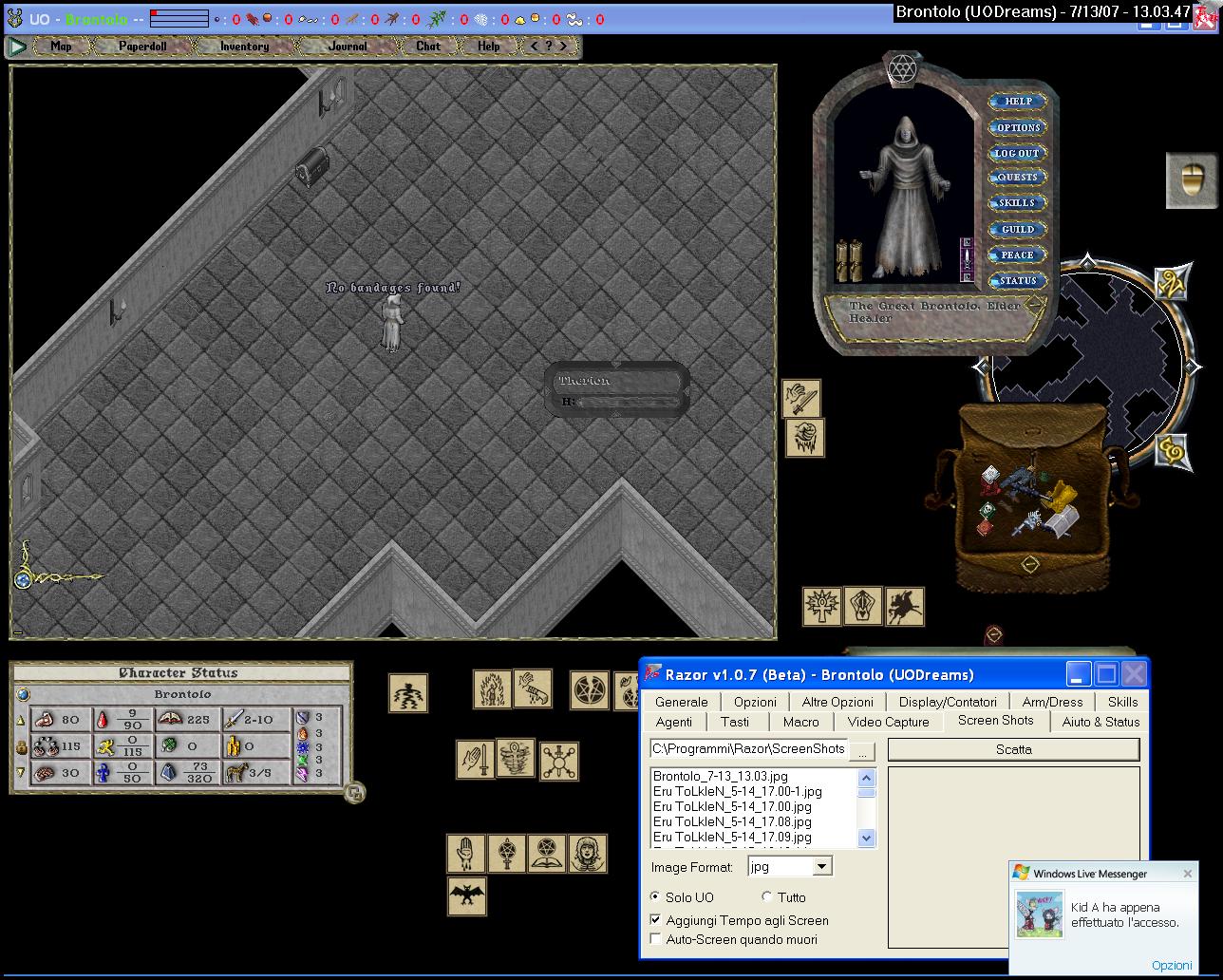Click the bat form spell icon

(x=467, y=895)
